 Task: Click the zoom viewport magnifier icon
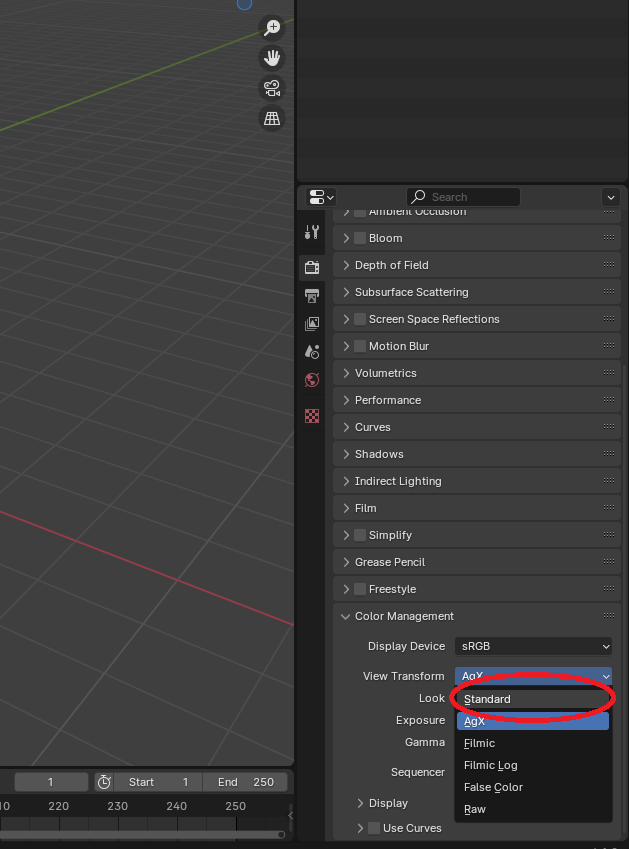tap(272, 28)
